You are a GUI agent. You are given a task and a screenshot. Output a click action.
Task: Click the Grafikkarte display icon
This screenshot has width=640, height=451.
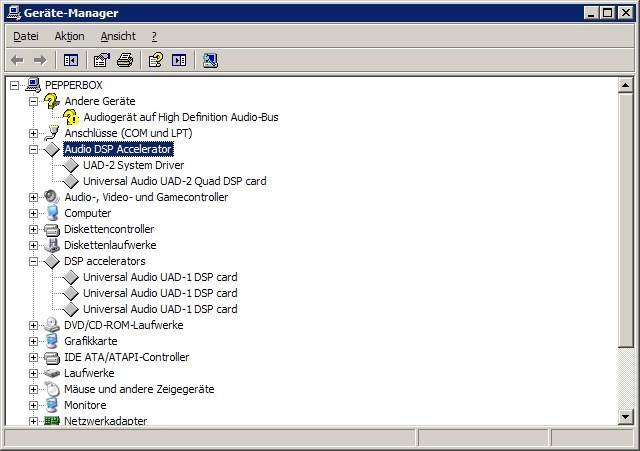52,341
